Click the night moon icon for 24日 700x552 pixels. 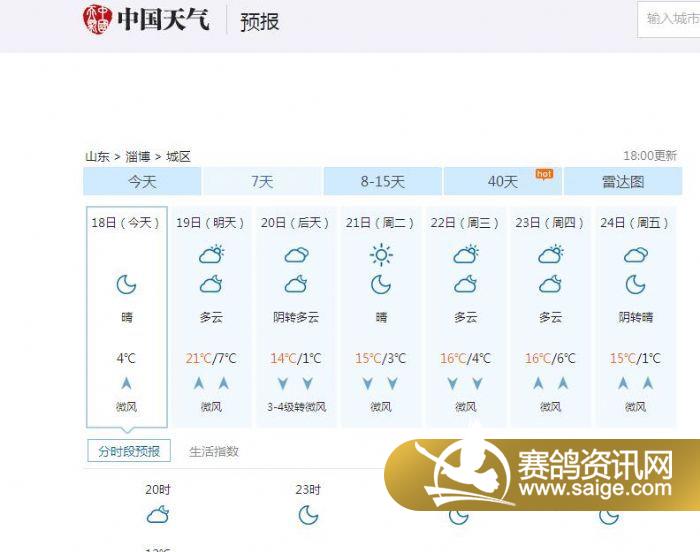tap(635, 285)
